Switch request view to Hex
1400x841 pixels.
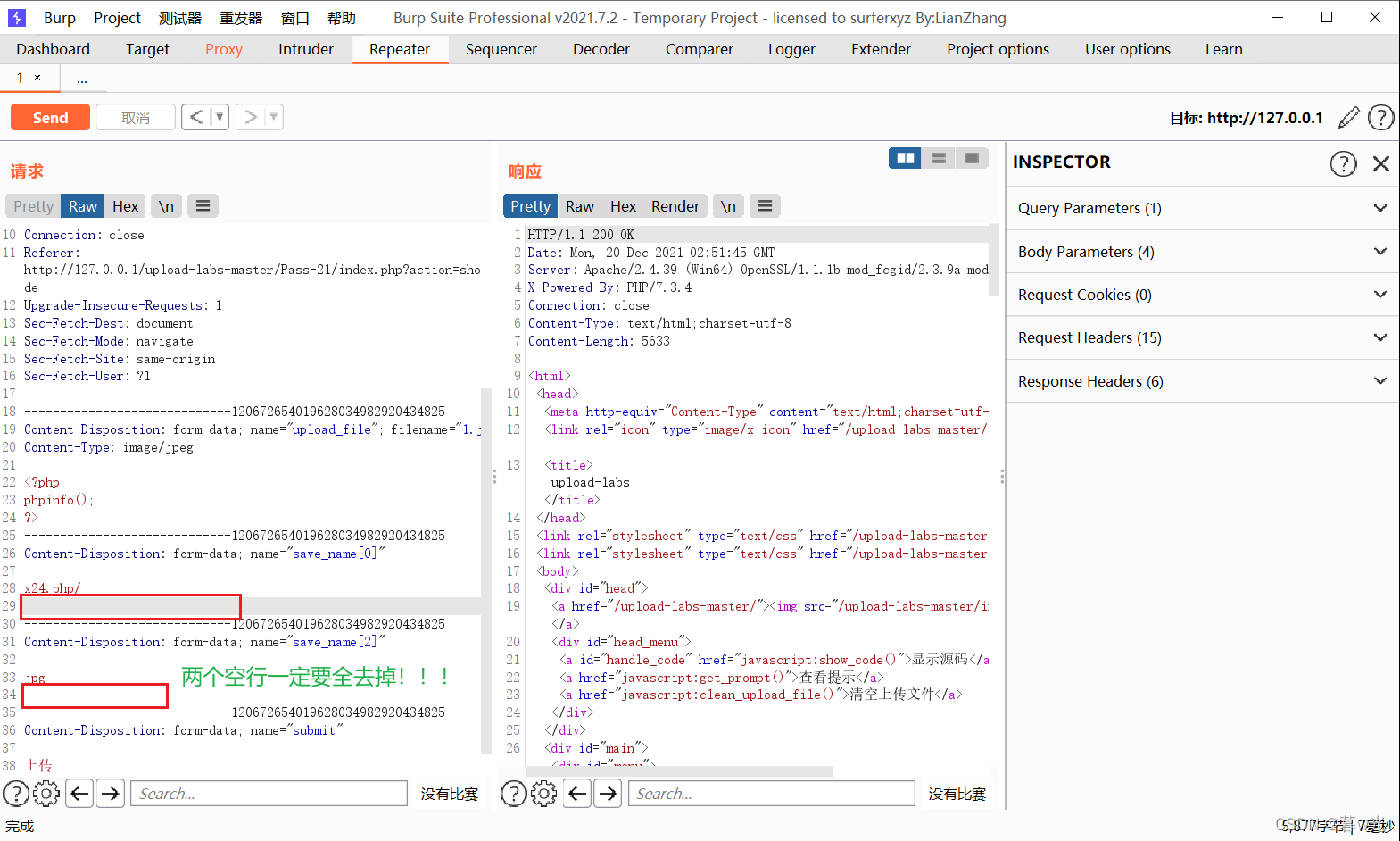coord(125,206)
